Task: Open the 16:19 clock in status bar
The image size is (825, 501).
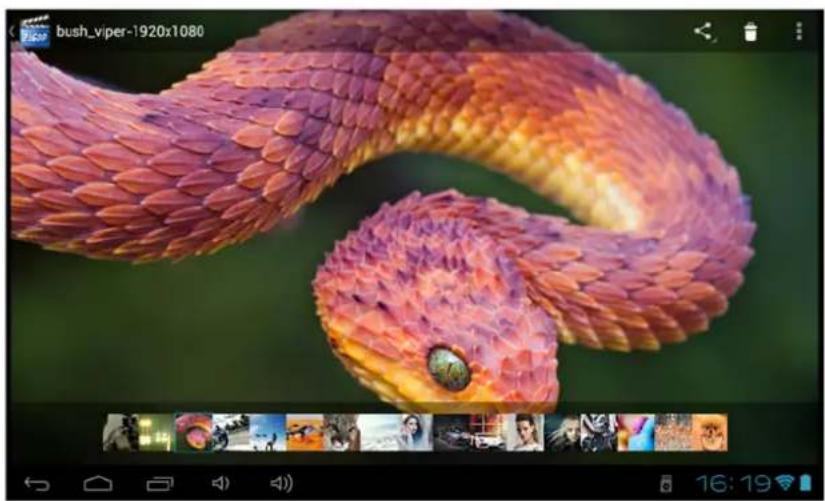Action: tap(734, 483)
